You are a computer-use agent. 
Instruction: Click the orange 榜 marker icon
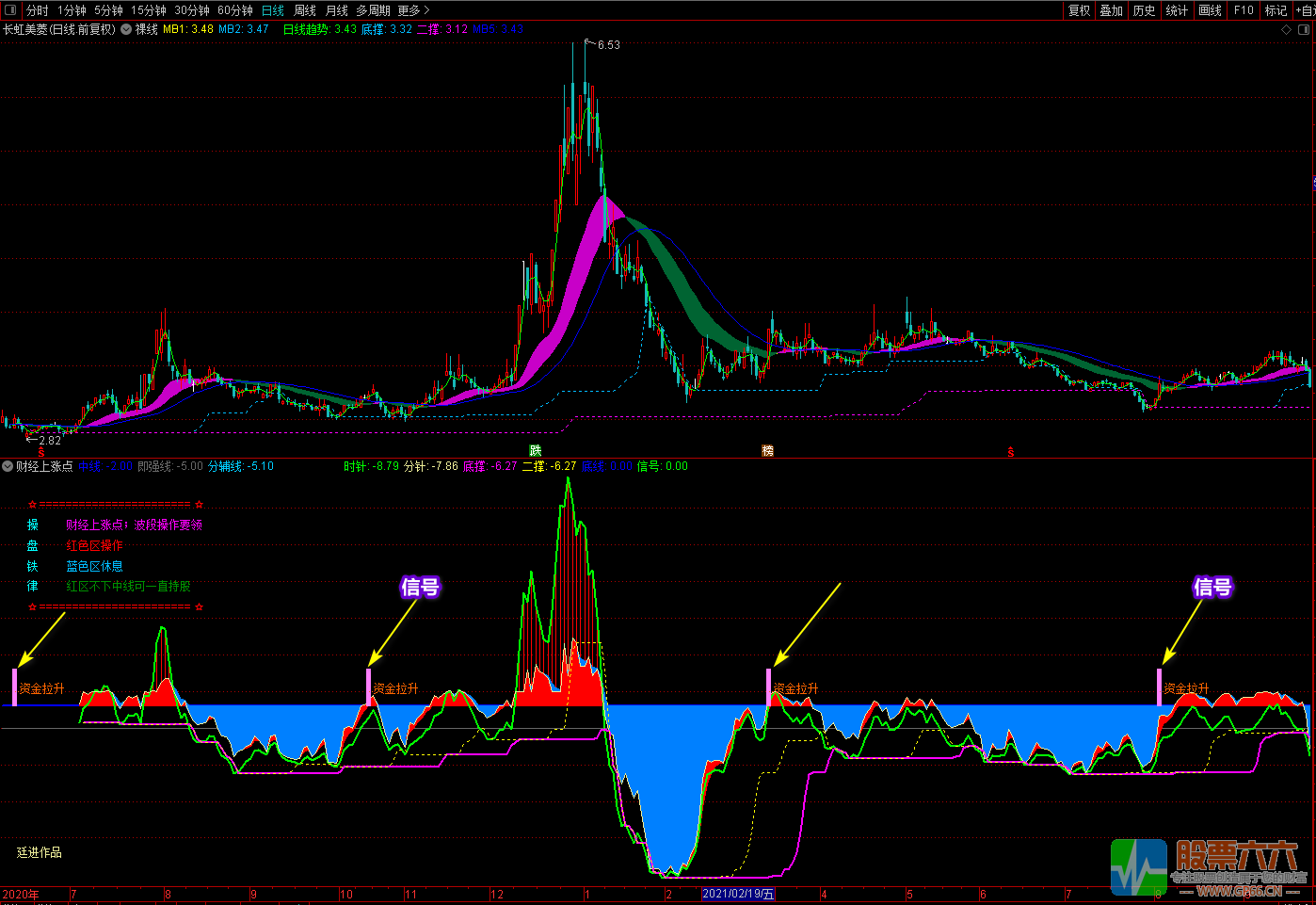(x=767, y=451)
